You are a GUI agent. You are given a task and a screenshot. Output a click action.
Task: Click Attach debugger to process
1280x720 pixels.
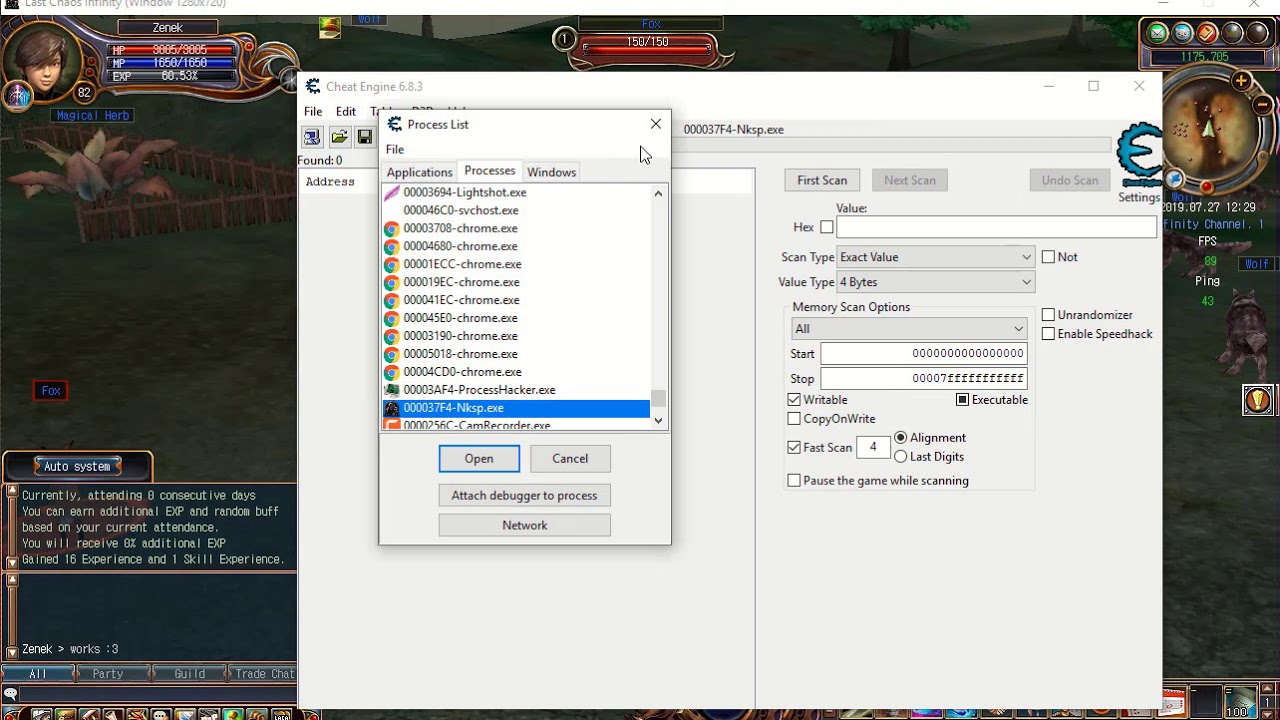tap(524, 495)
